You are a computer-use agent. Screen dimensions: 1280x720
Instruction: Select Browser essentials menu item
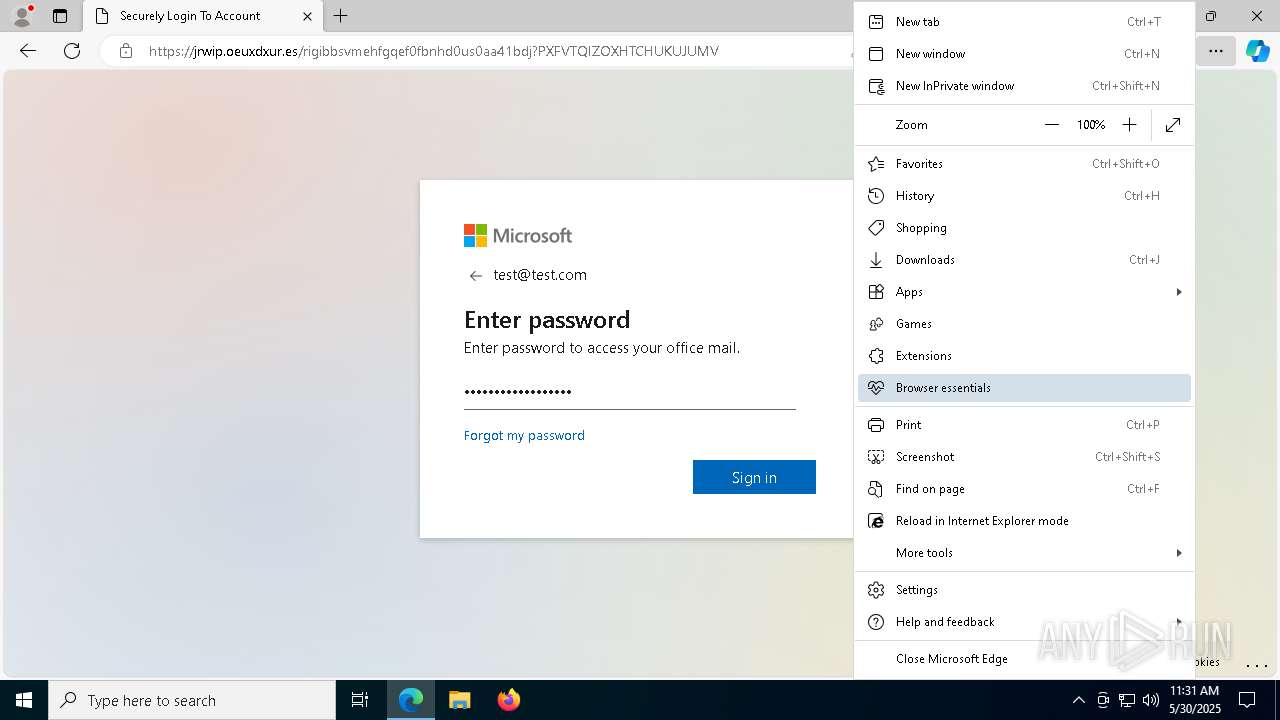pyautogui.click(x=1024, y=388)
